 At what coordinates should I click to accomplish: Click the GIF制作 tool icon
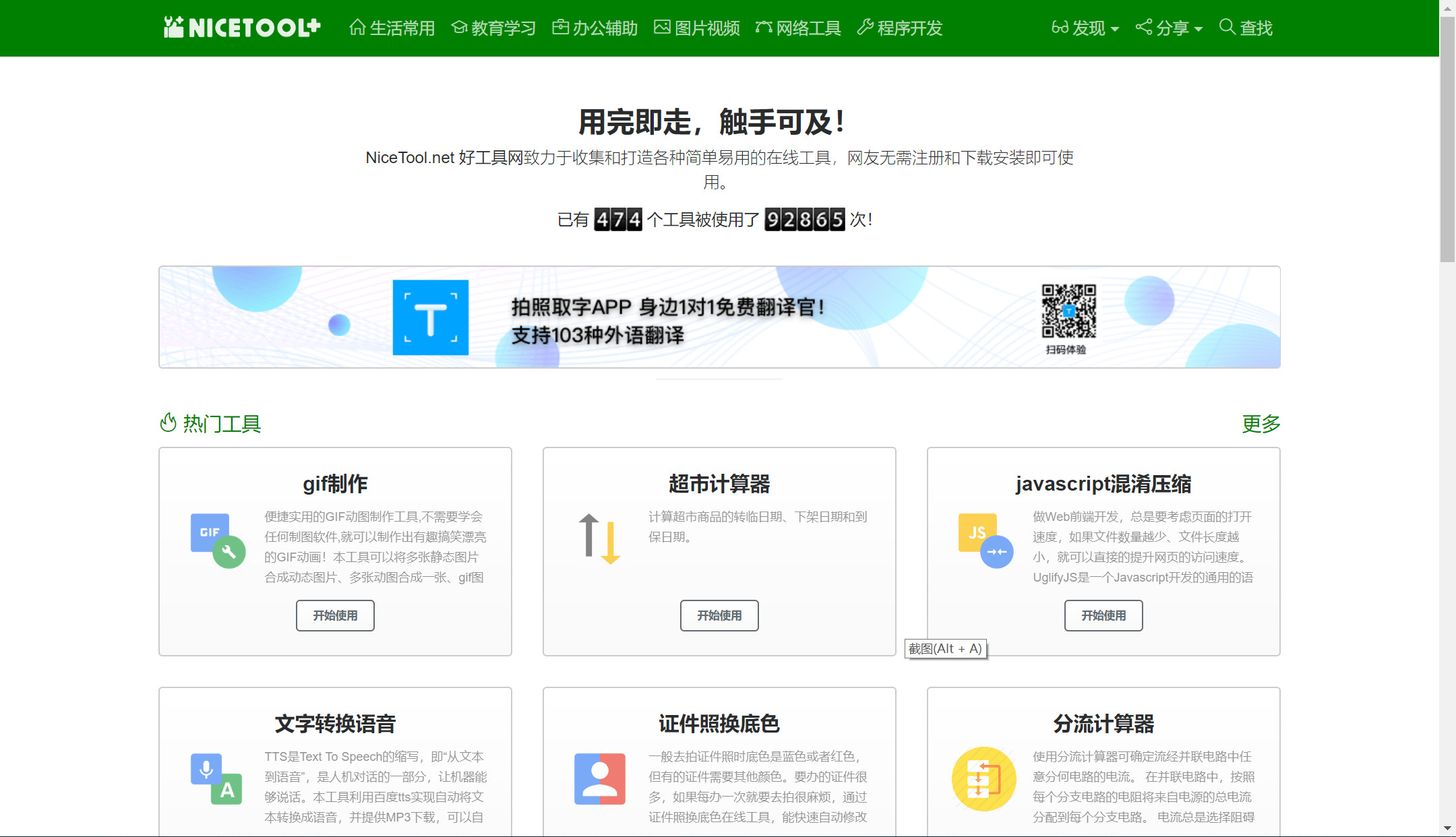tap(218, 540)
